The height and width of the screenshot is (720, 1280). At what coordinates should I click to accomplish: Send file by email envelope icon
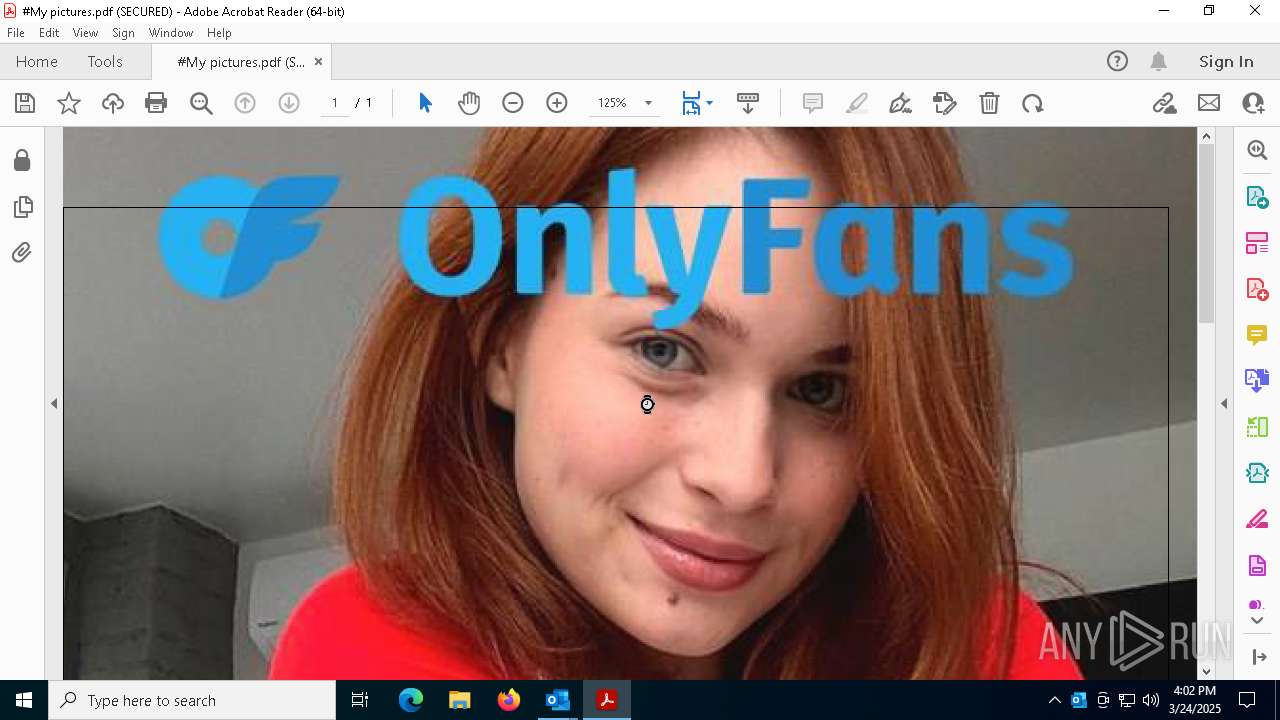click(1209, 103)
